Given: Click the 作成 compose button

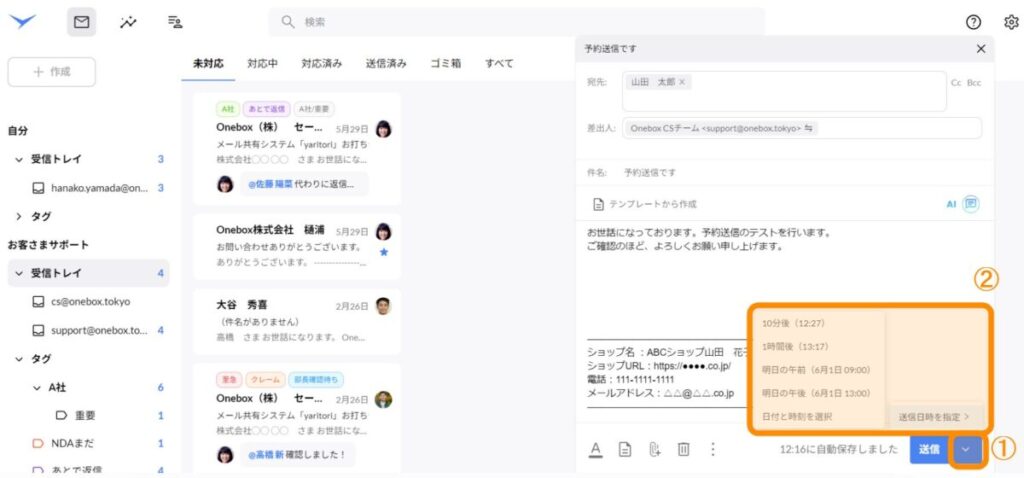Looking at the screenshot, I should 51,72.
